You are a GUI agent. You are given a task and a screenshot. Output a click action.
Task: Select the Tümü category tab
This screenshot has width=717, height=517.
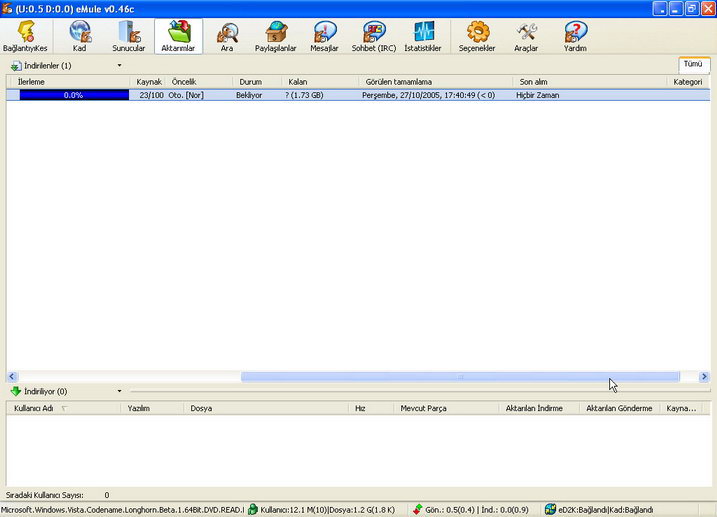tap(694, 64)
